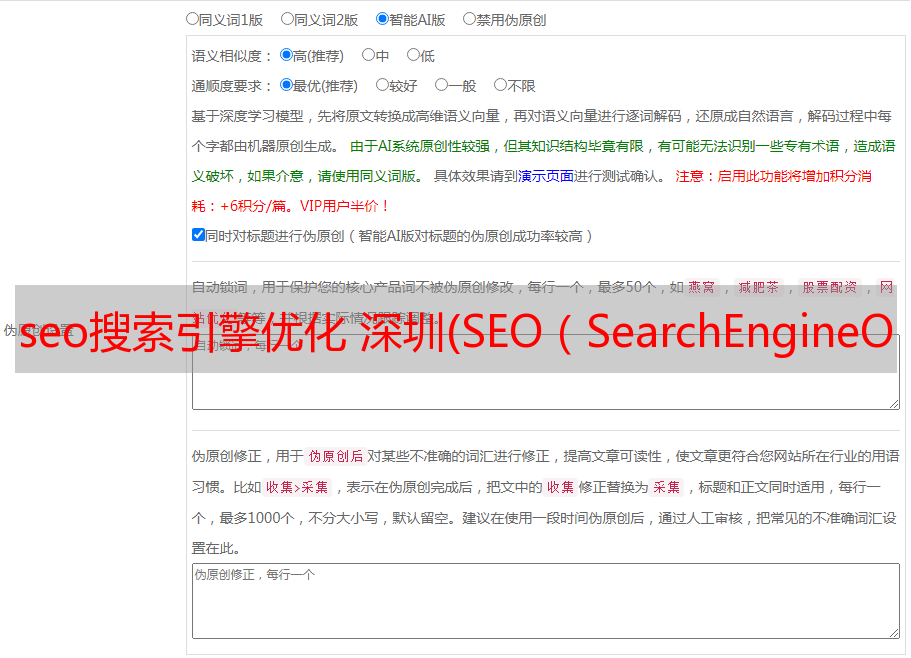
Task: Open the 演示页面 link
Action: click(546, 176)
